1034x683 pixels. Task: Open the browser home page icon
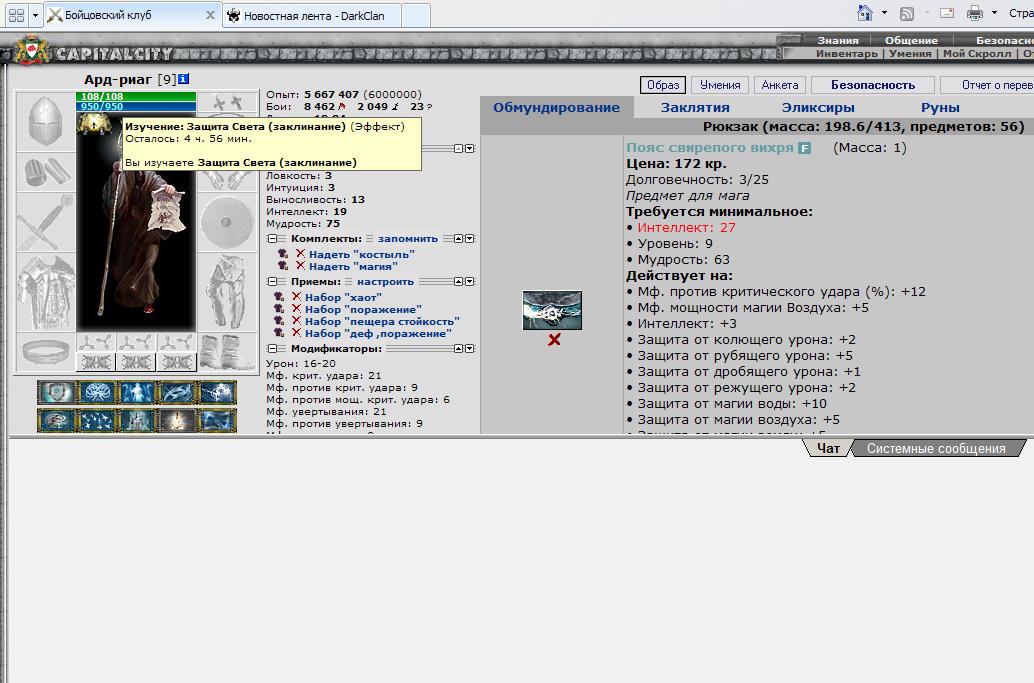pyautogui.click(x=864, y=13)
